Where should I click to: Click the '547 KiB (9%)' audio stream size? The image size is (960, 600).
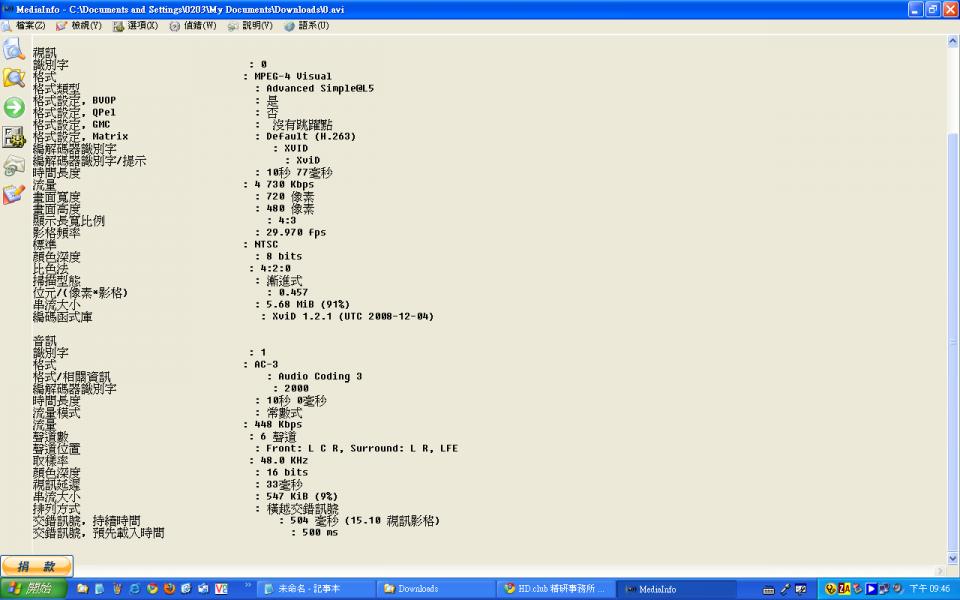tap(302, 497)
